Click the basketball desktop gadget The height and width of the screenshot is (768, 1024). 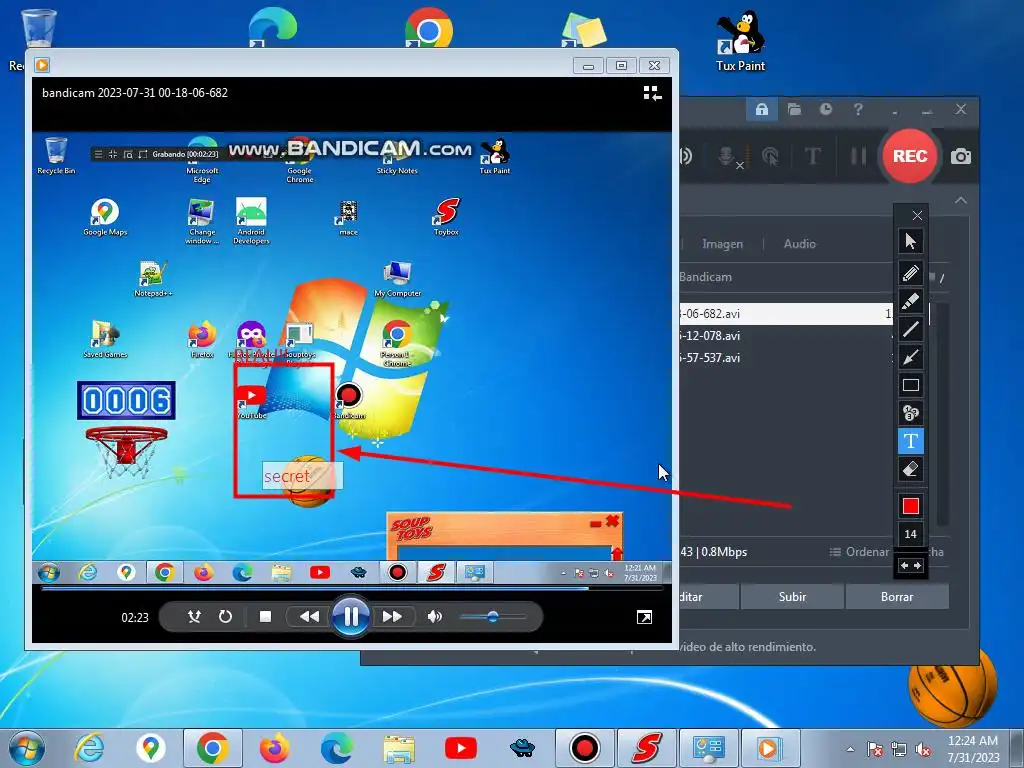pyautogui.click(x=953, y=686)
